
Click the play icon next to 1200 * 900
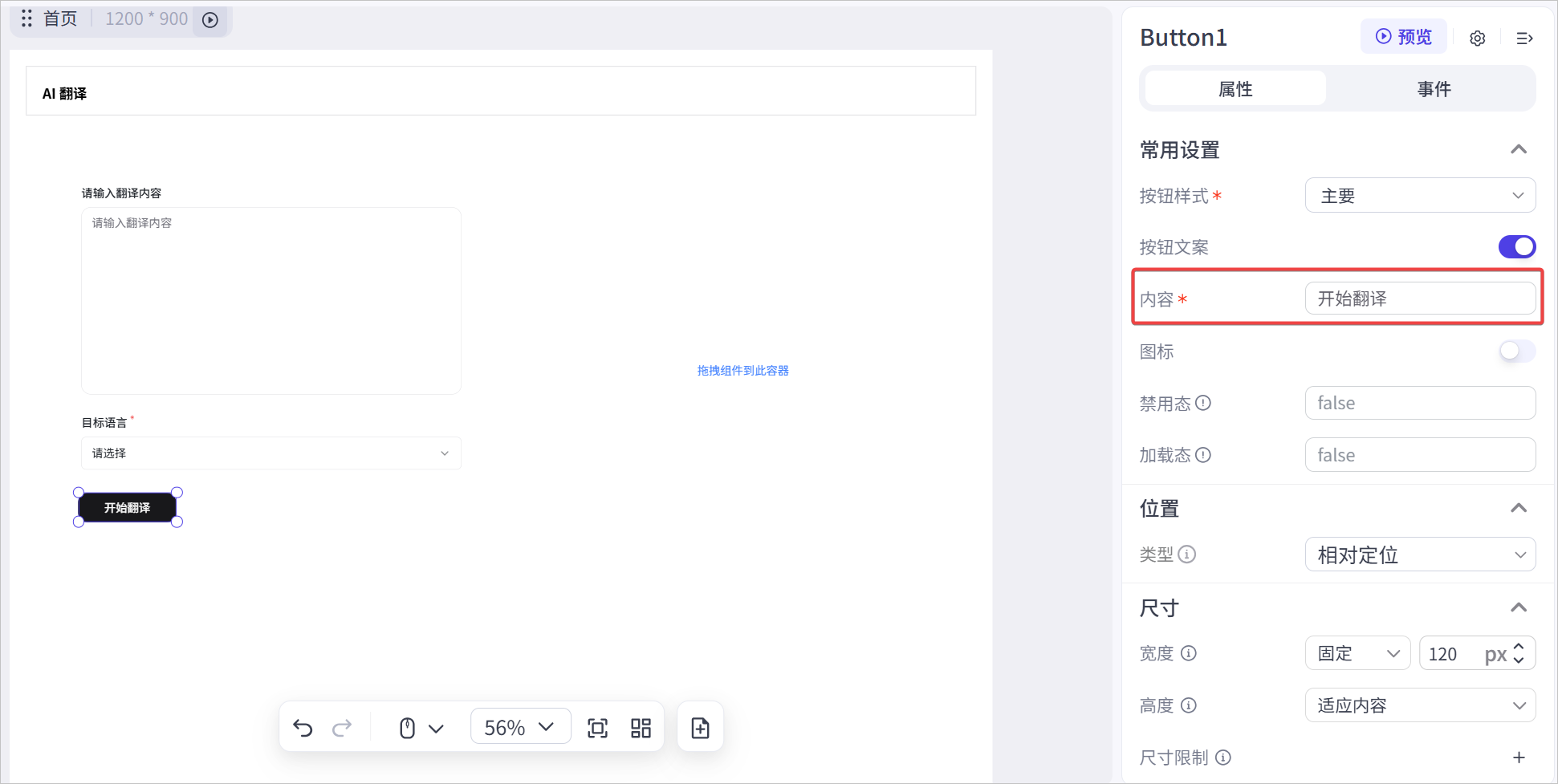click(210, 20)
